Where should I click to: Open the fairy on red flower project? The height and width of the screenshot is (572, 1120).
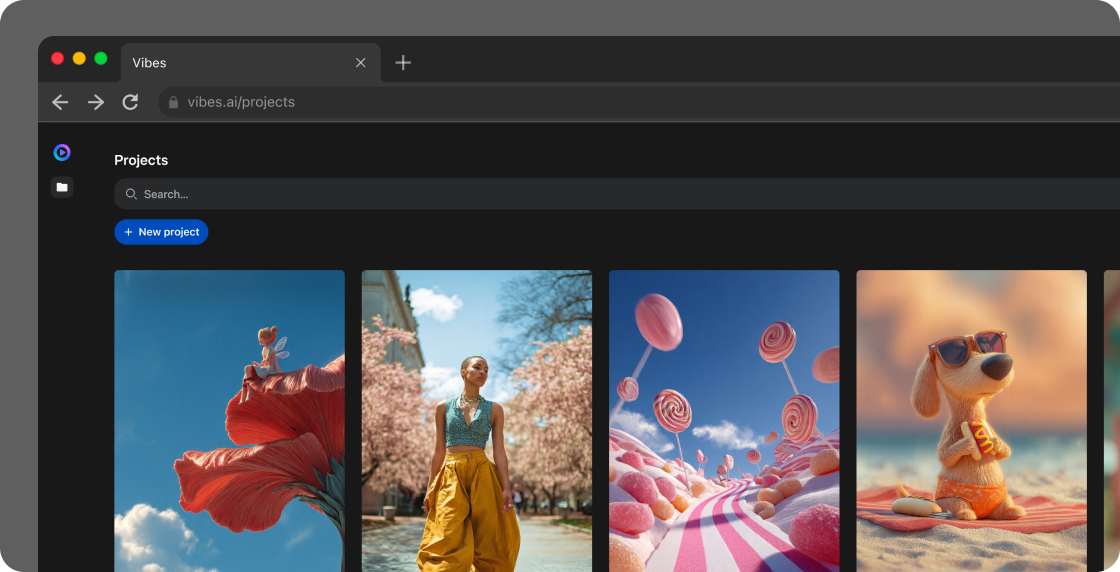[229, 420]
